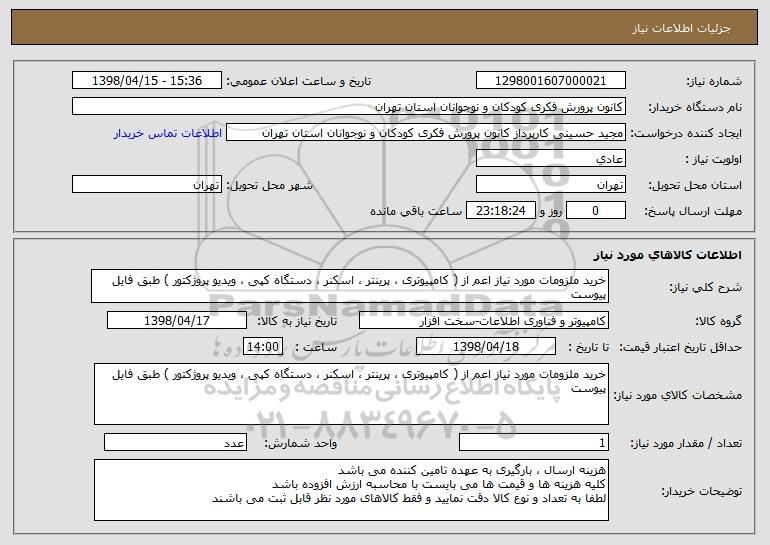770x545 pixels.
Task: Click the delivery province field تهران
Action: point(550,185)
